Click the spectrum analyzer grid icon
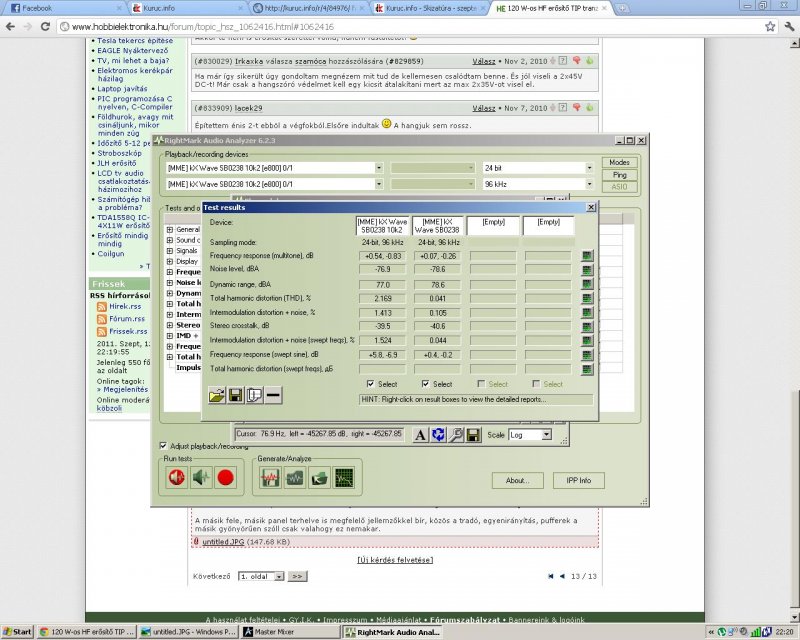 344,478
